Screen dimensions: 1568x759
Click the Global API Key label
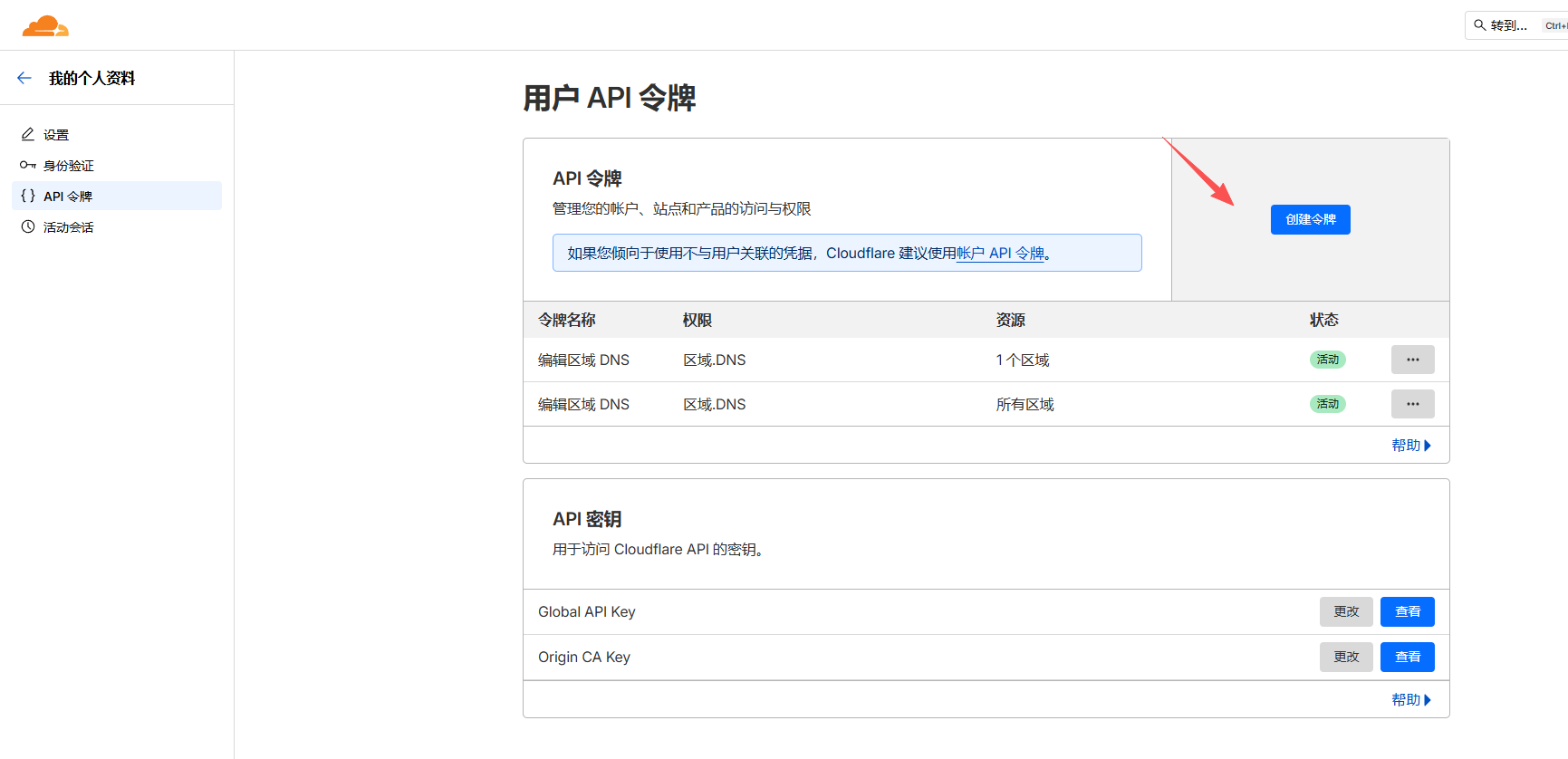(587, 611)
